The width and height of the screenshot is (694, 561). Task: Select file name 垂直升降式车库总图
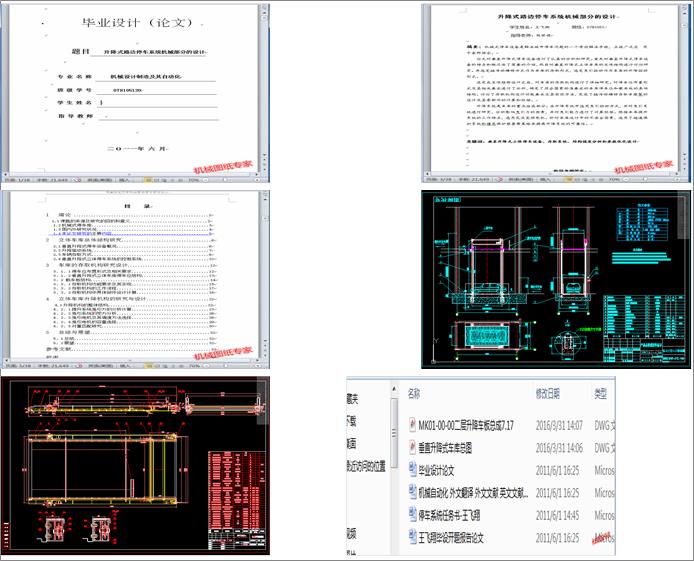tap(445, 448)
